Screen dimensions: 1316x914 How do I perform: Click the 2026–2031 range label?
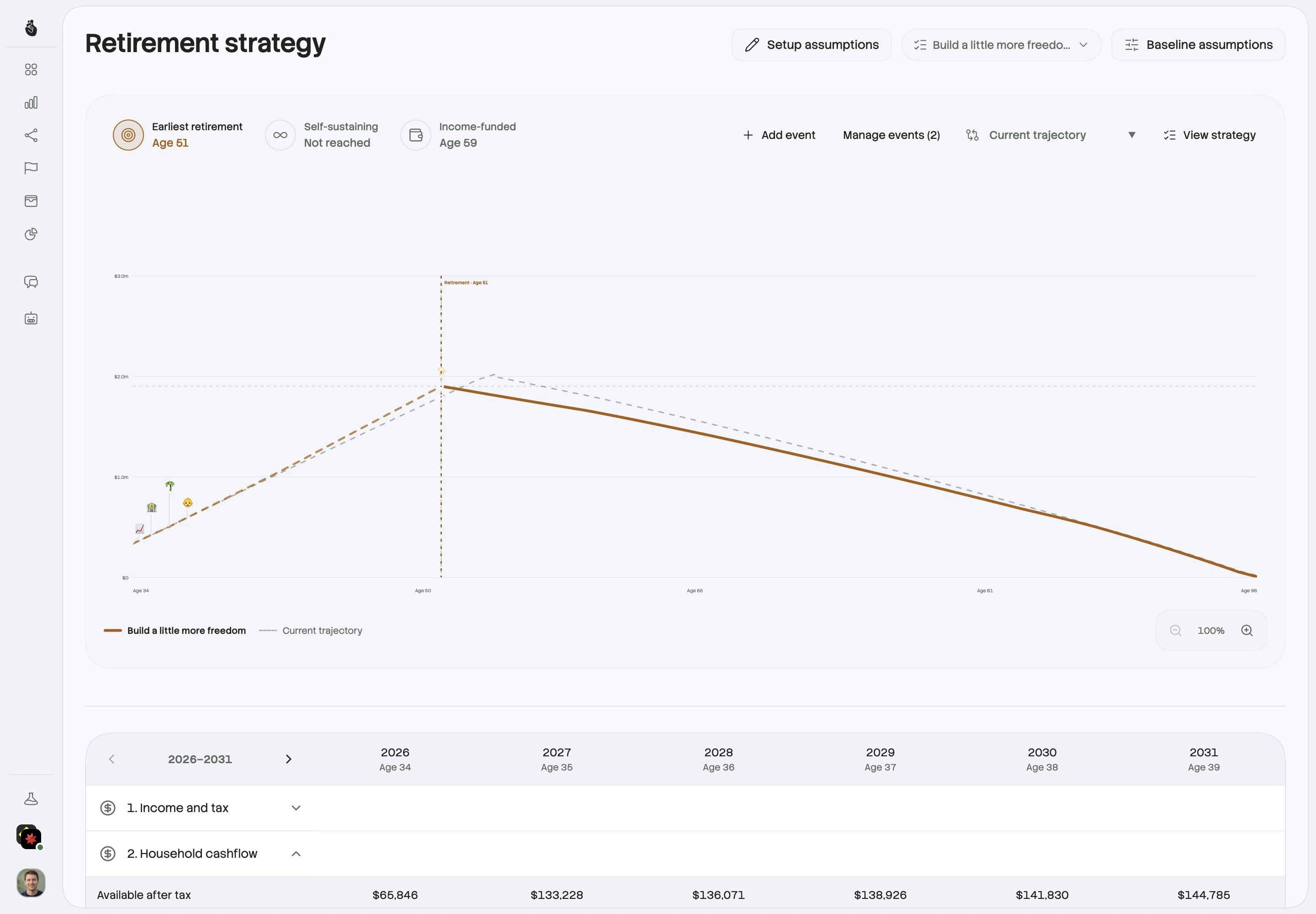point(200,760)
